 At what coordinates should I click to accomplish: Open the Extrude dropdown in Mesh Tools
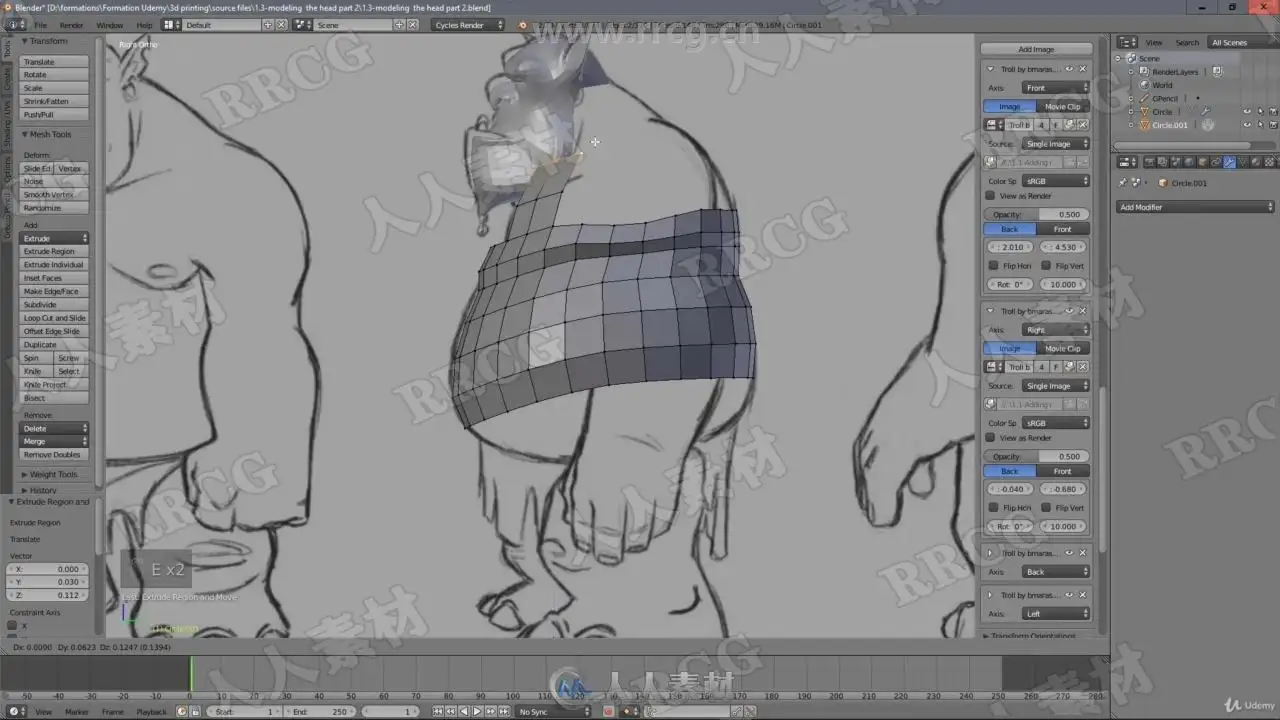[55, 238]
